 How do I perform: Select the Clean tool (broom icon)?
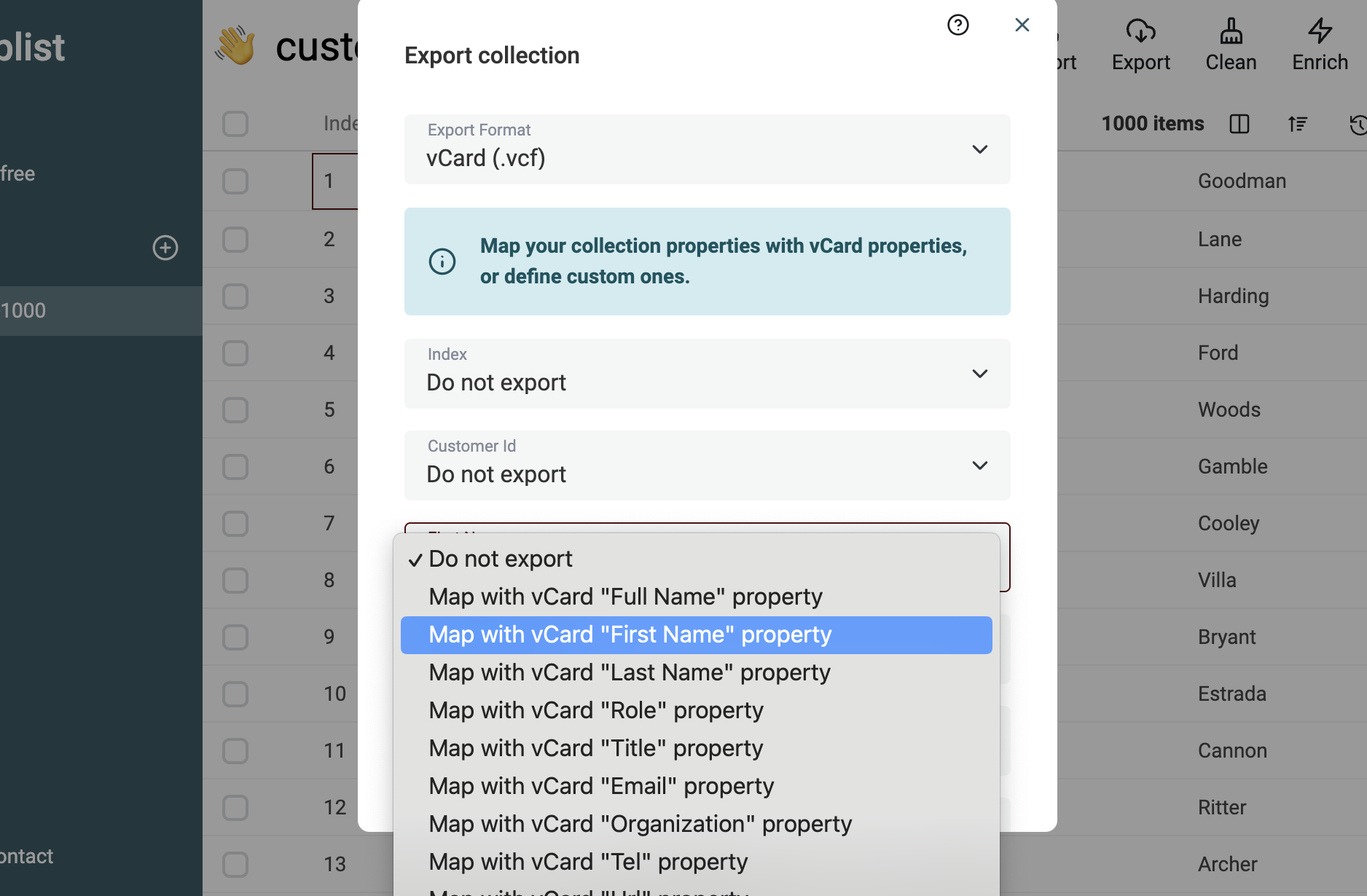click(x=1231, y=44)
